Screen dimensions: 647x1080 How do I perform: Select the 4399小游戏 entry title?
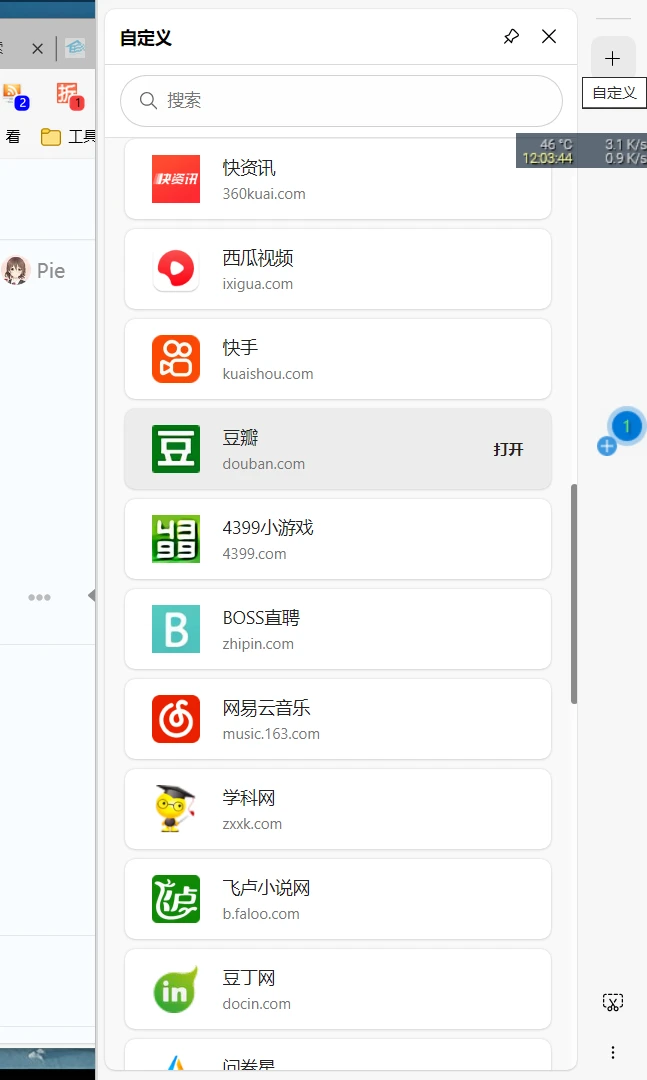tap(268, 528)
